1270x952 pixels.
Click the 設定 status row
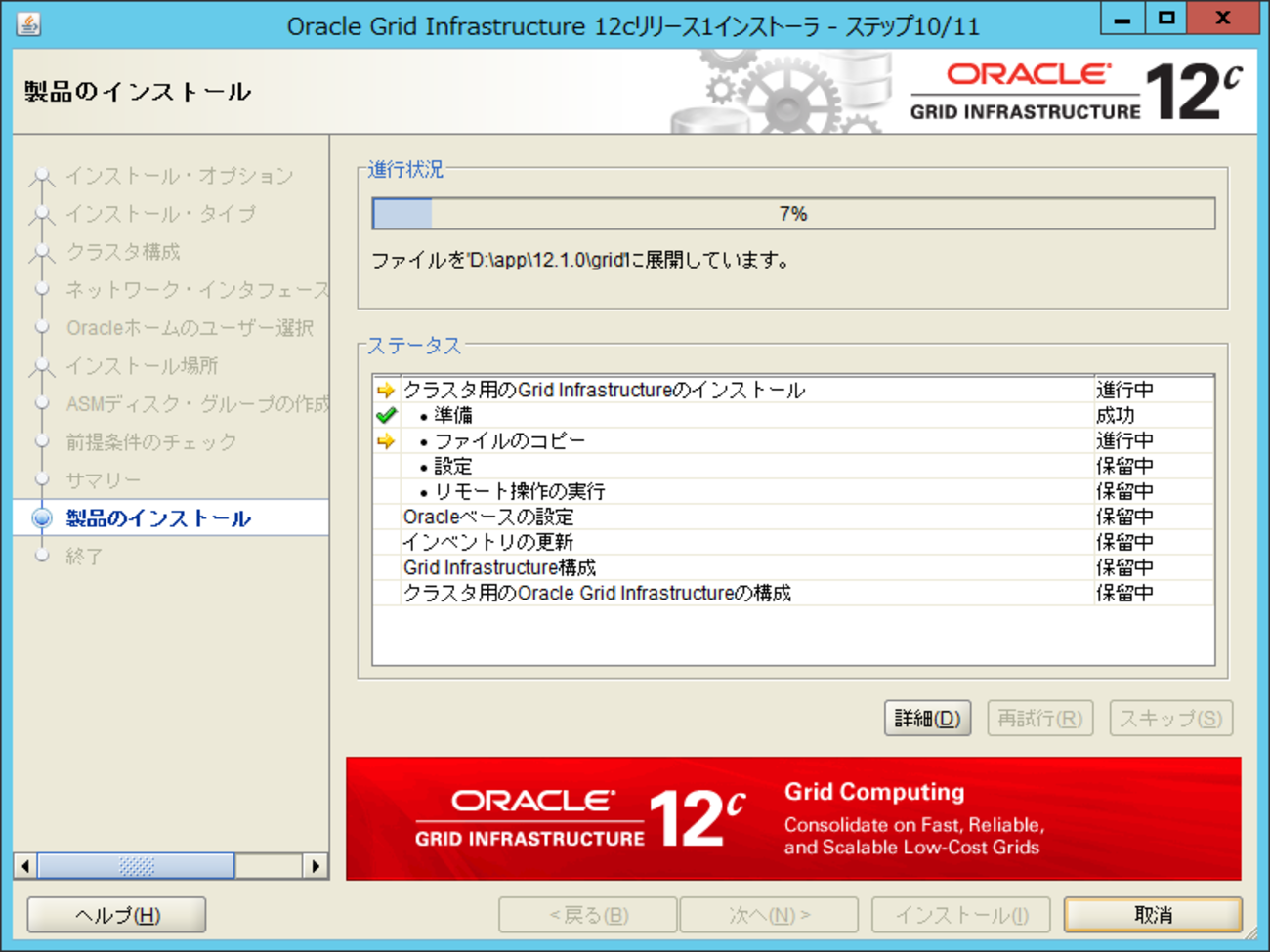click(793, 466)
